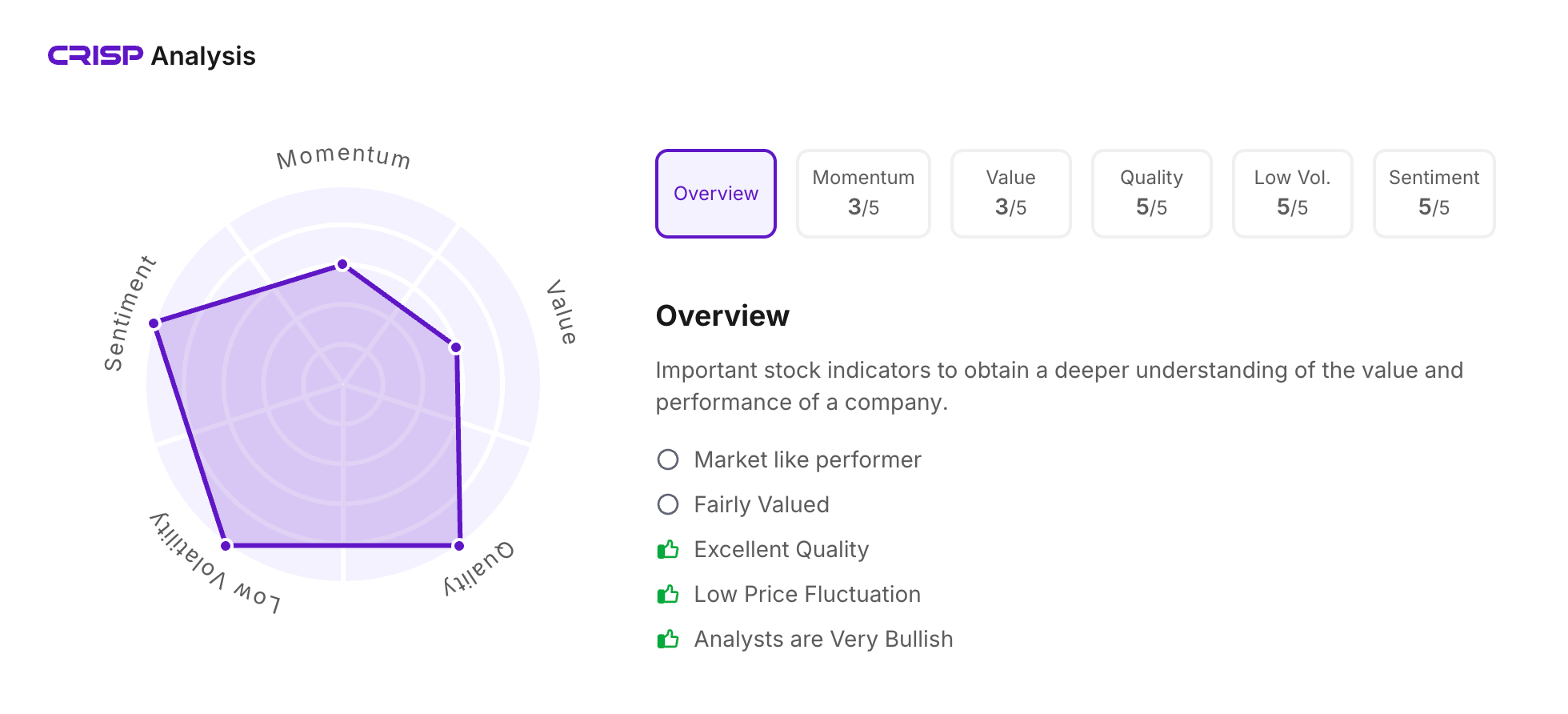Select the Overview tab

tap(715, 194)
